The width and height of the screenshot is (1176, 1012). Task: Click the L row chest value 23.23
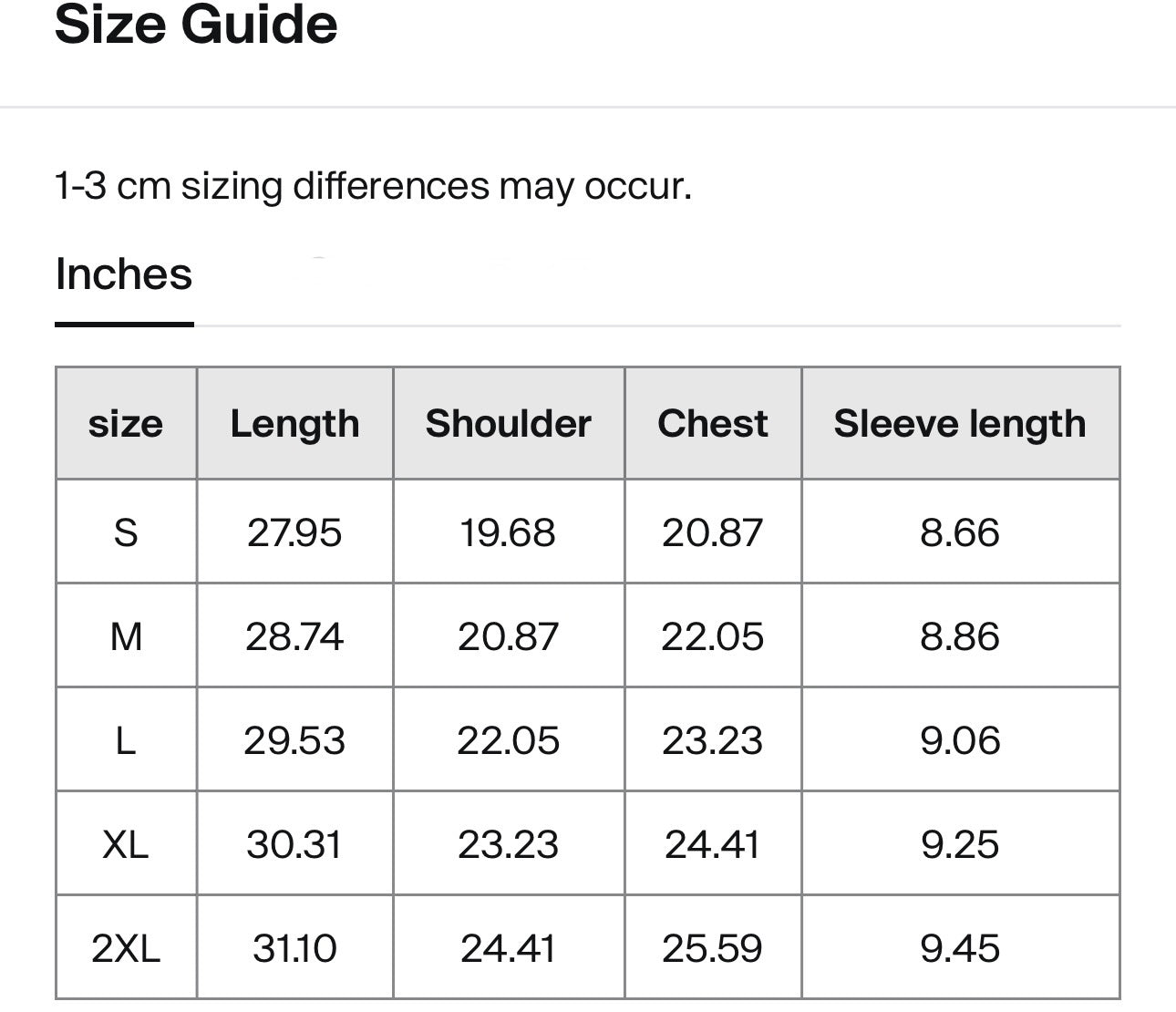[712, 740]
